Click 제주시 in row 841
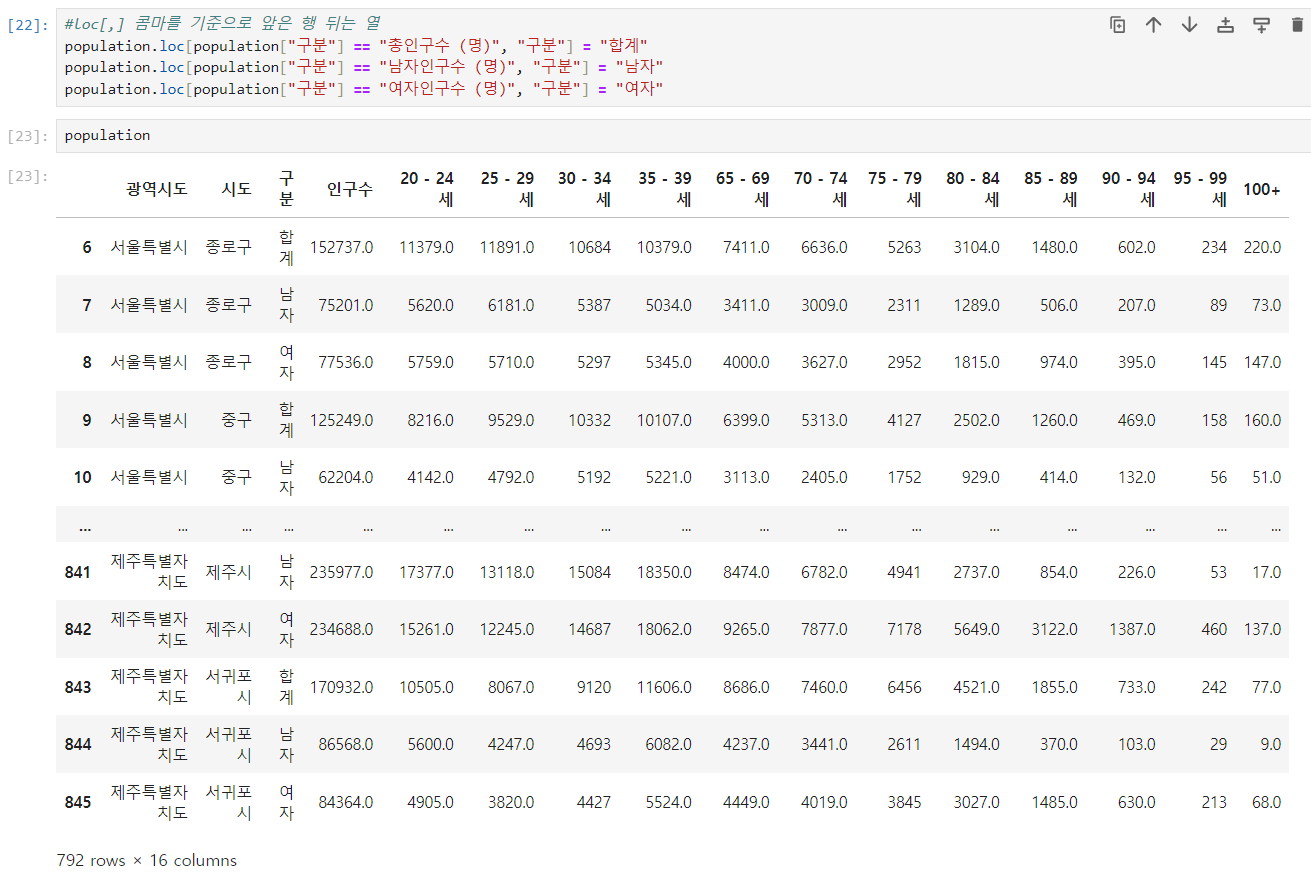 (229, 572)
